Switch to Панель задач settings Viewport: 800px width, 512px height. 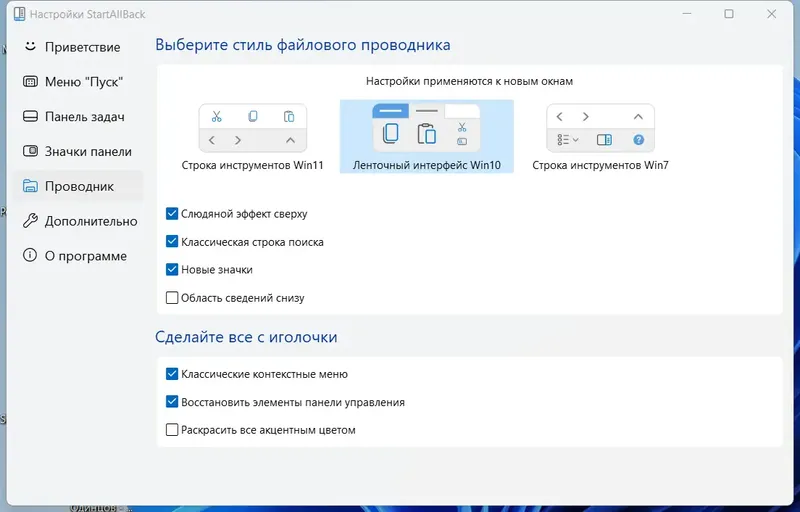[x=78, y=117]
